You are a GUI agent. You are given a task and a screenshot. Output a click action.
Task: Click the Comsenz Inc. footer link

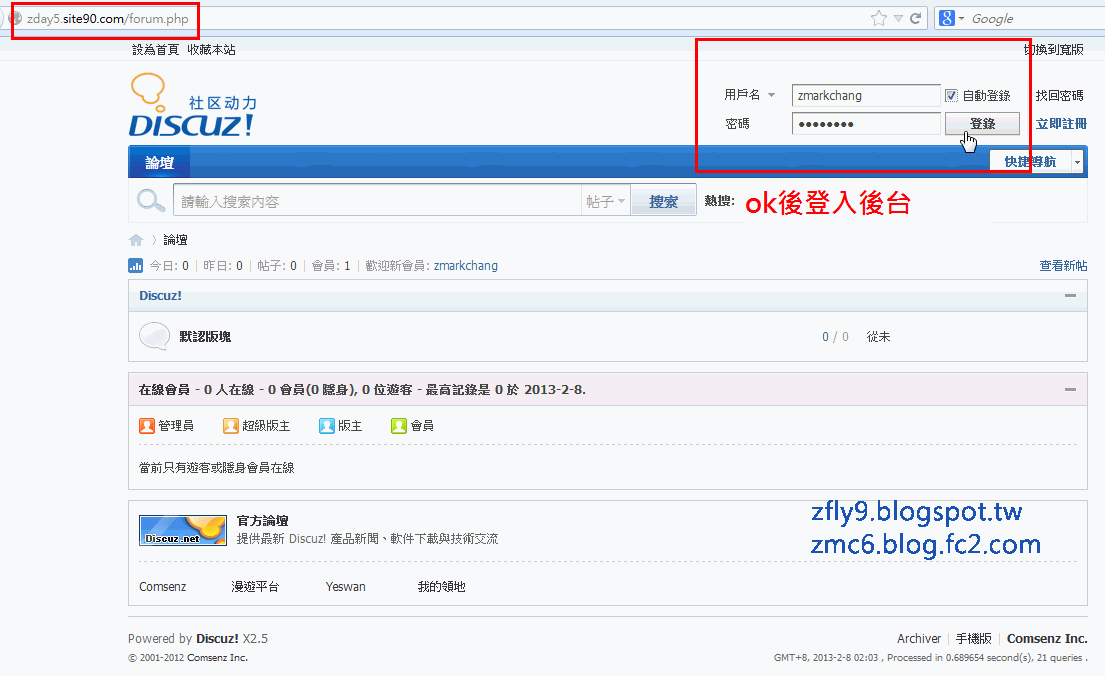tap(1047, 639)
